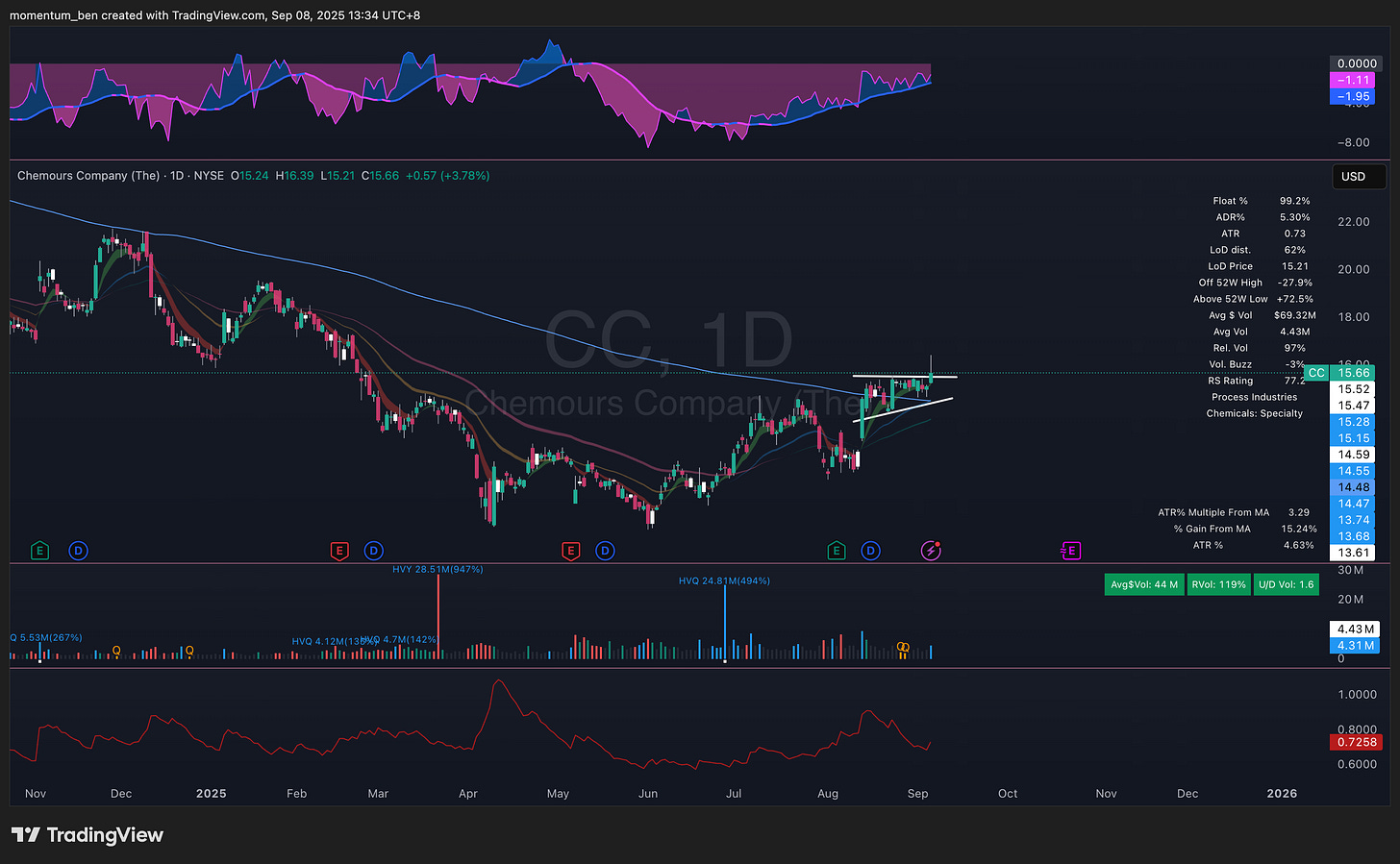1400x864 pixels.
Task: Click the HVY 28.51M(947%) volume label
Action: coord(437,569)
